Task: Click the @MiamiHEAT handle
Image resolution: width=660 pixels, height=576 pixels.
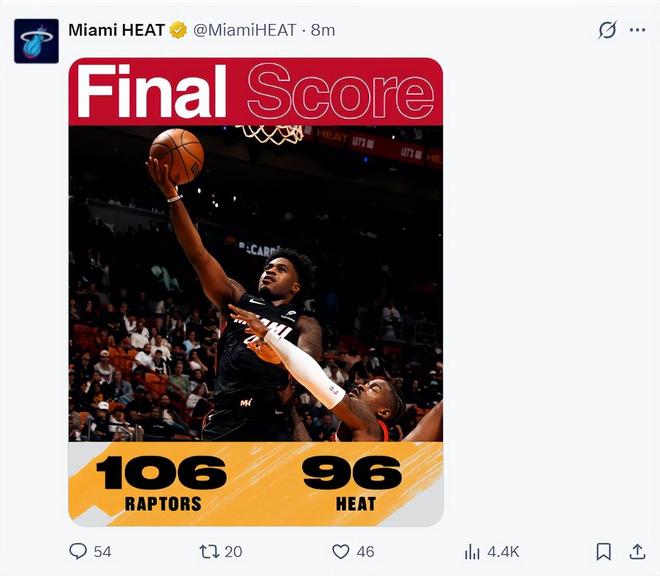Action: pyautogui.click(x=245, y=30)
